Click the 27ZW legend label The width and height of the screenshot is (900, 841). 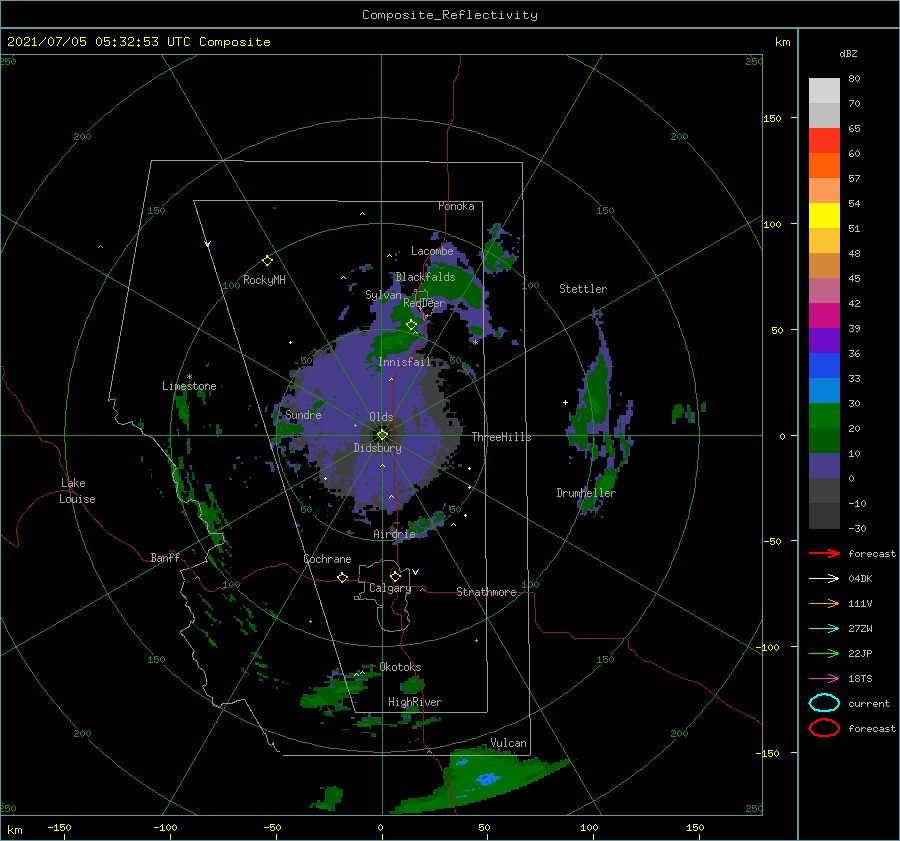pos(860,629)
